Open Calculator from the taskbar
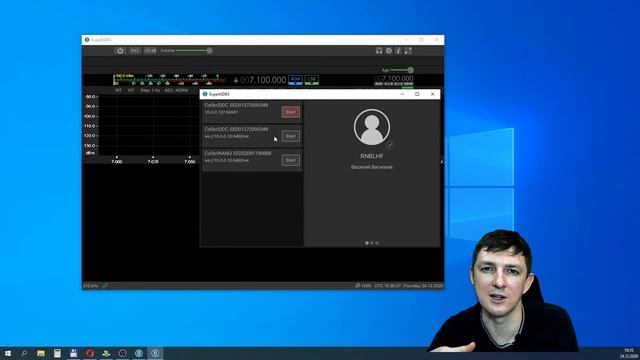This screenshot has width=640, height=360. 57,353
